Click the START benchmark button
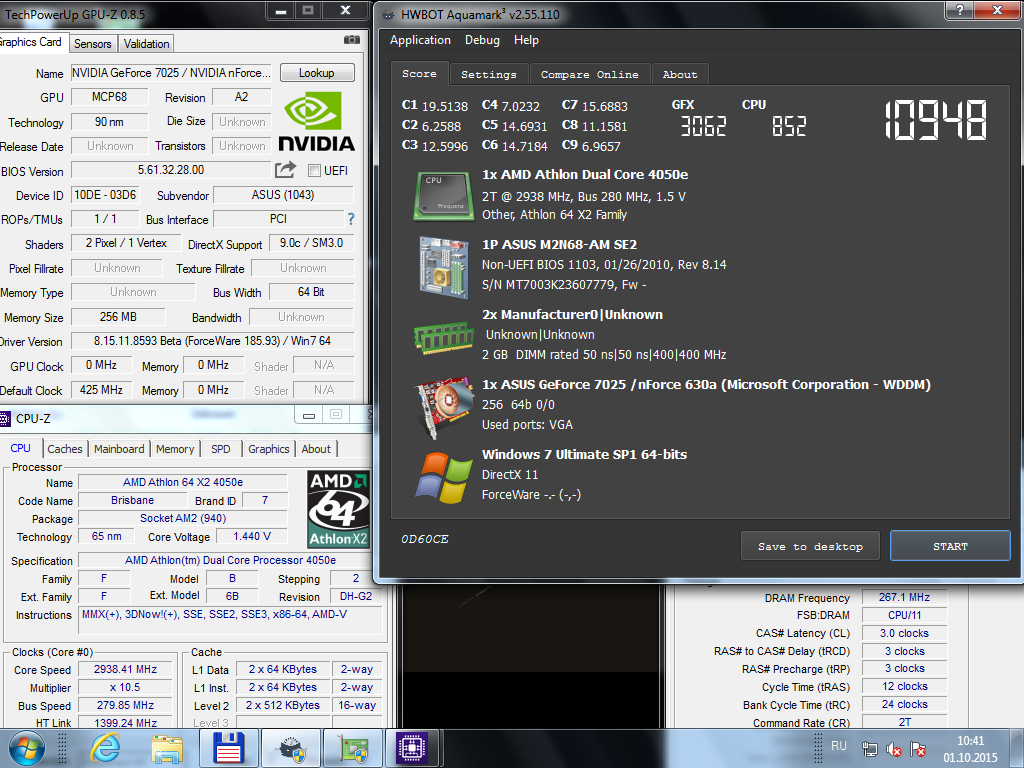 [x=950, y=546]
